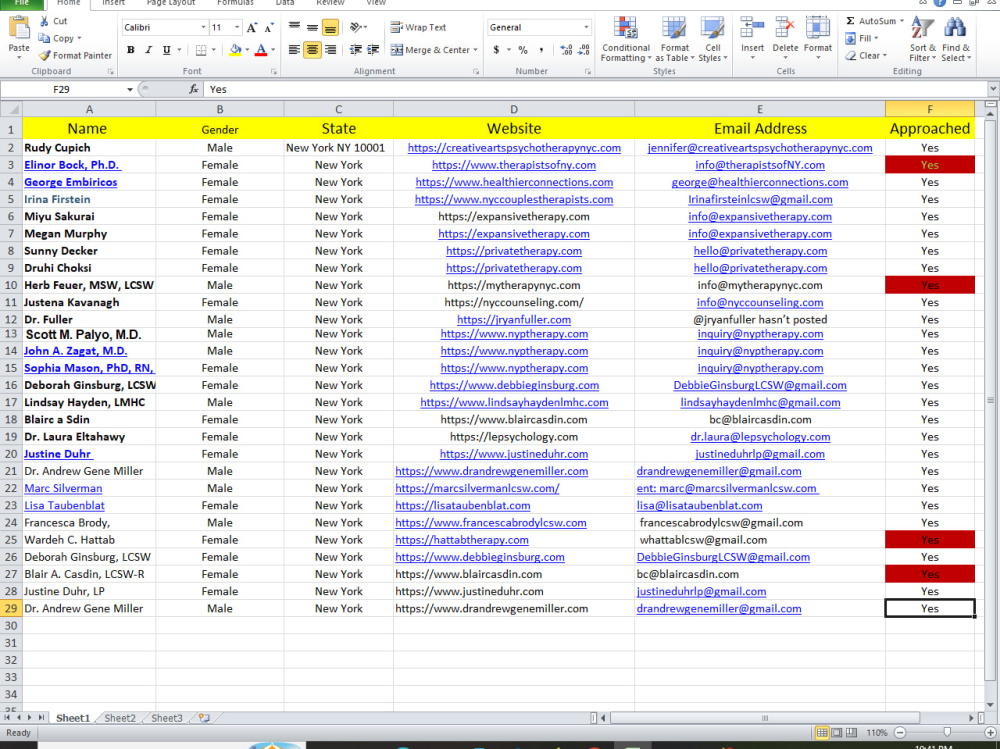
Task: Decrease font size with Shrink Font
Action: point(268,27)
